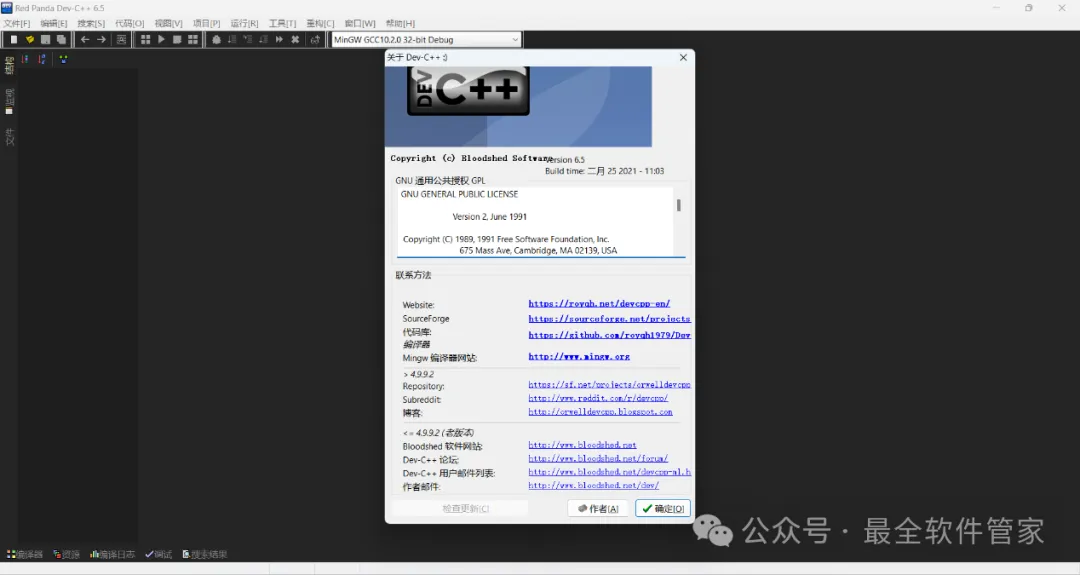
Task: Open the sourceforge.net/projects link
Action: [x=610, y=319]
